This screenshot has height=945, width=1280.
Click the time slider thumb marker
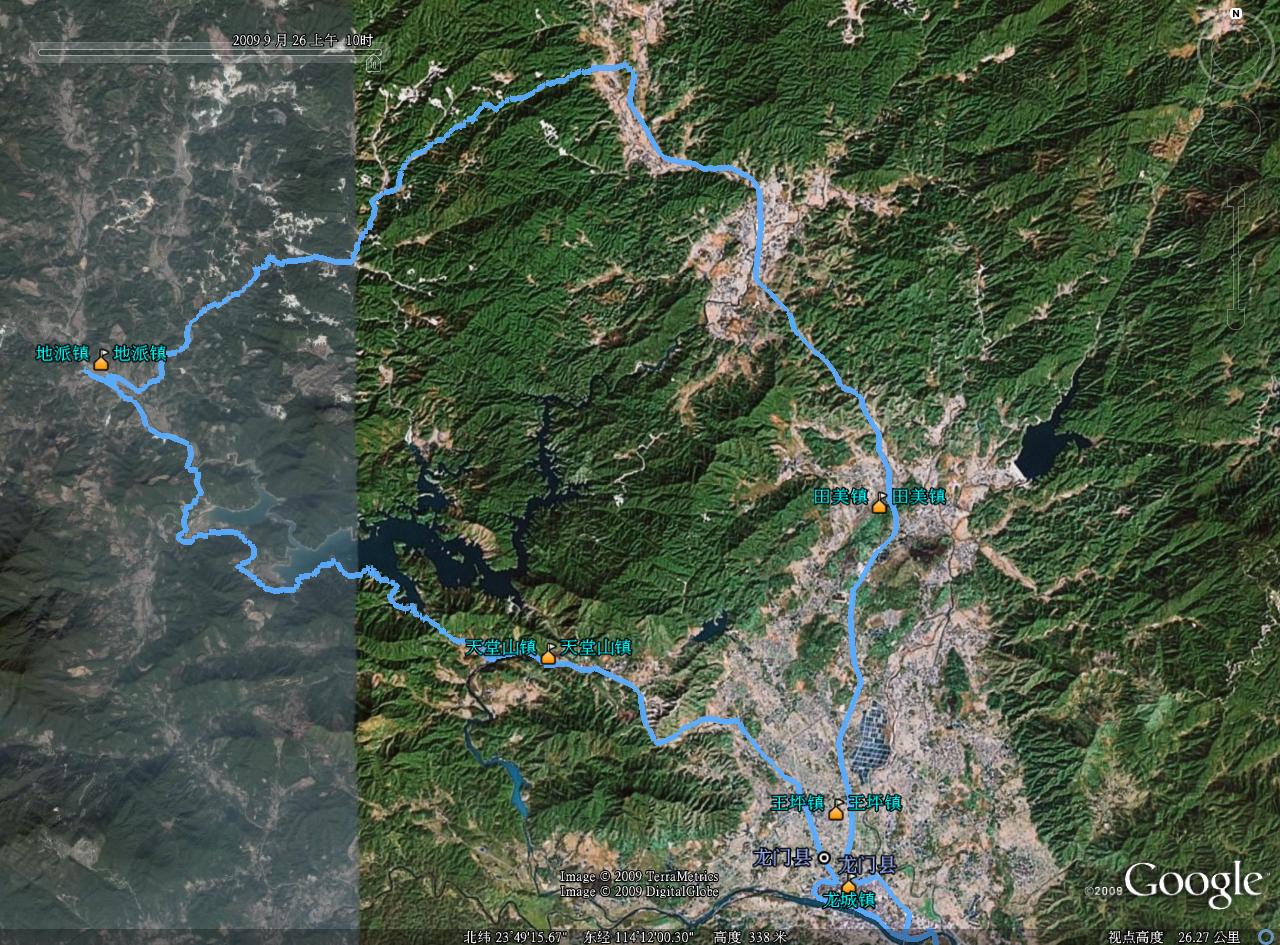pyautogui.click(x=373, y=62)
